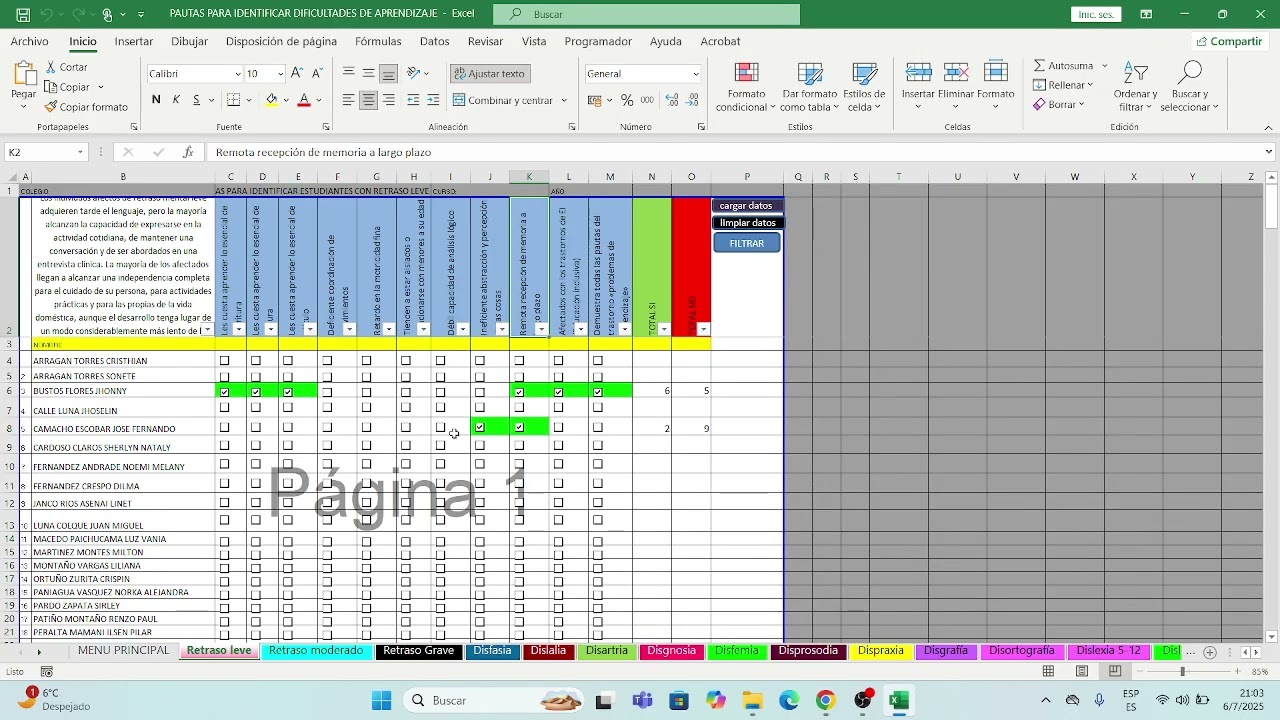The height and width of the screenshot is (720, 1280).
Task: Expand the formula bar
Action: click(1269, 152)
